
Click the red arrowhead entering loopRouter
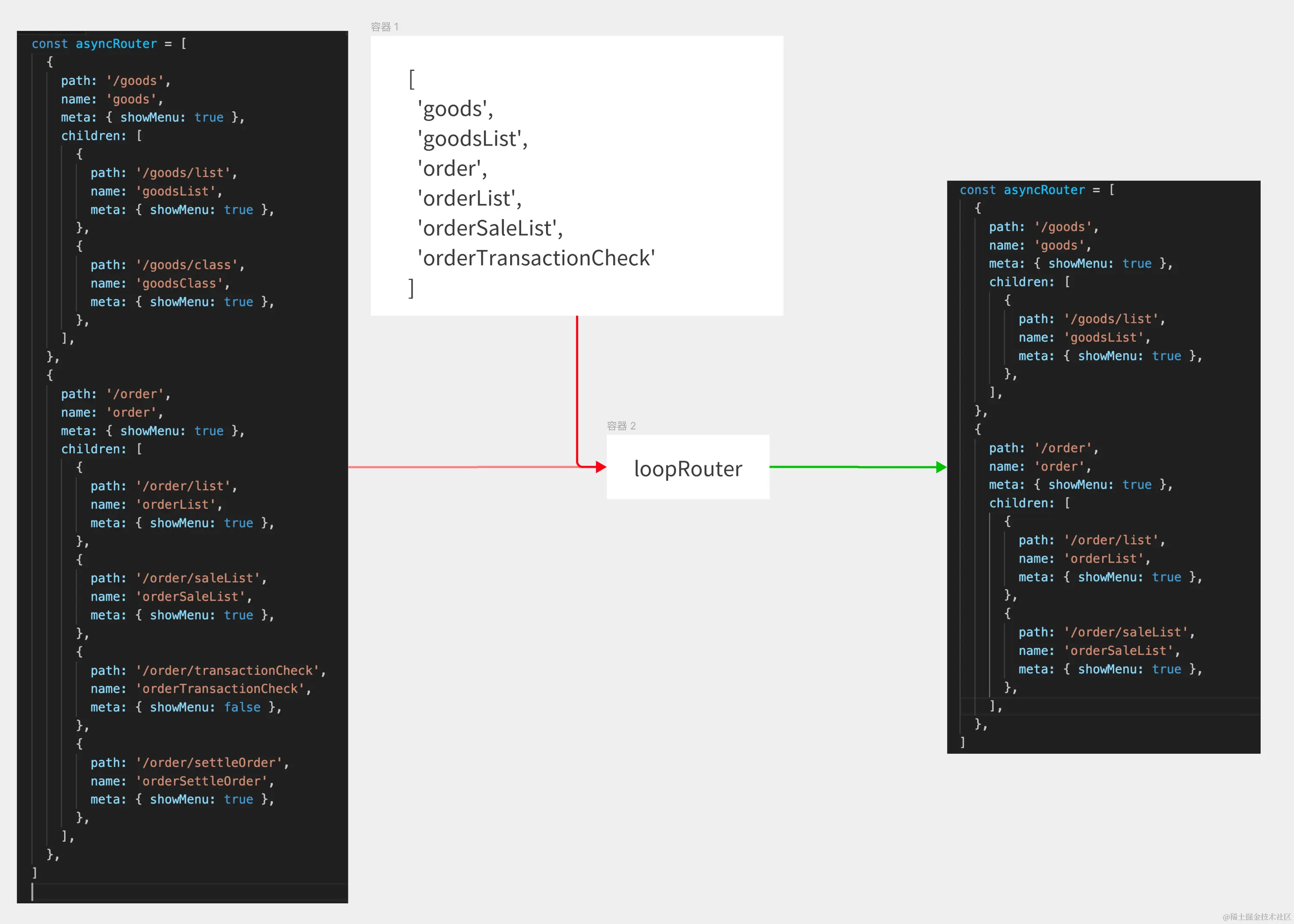pos(601,467)
